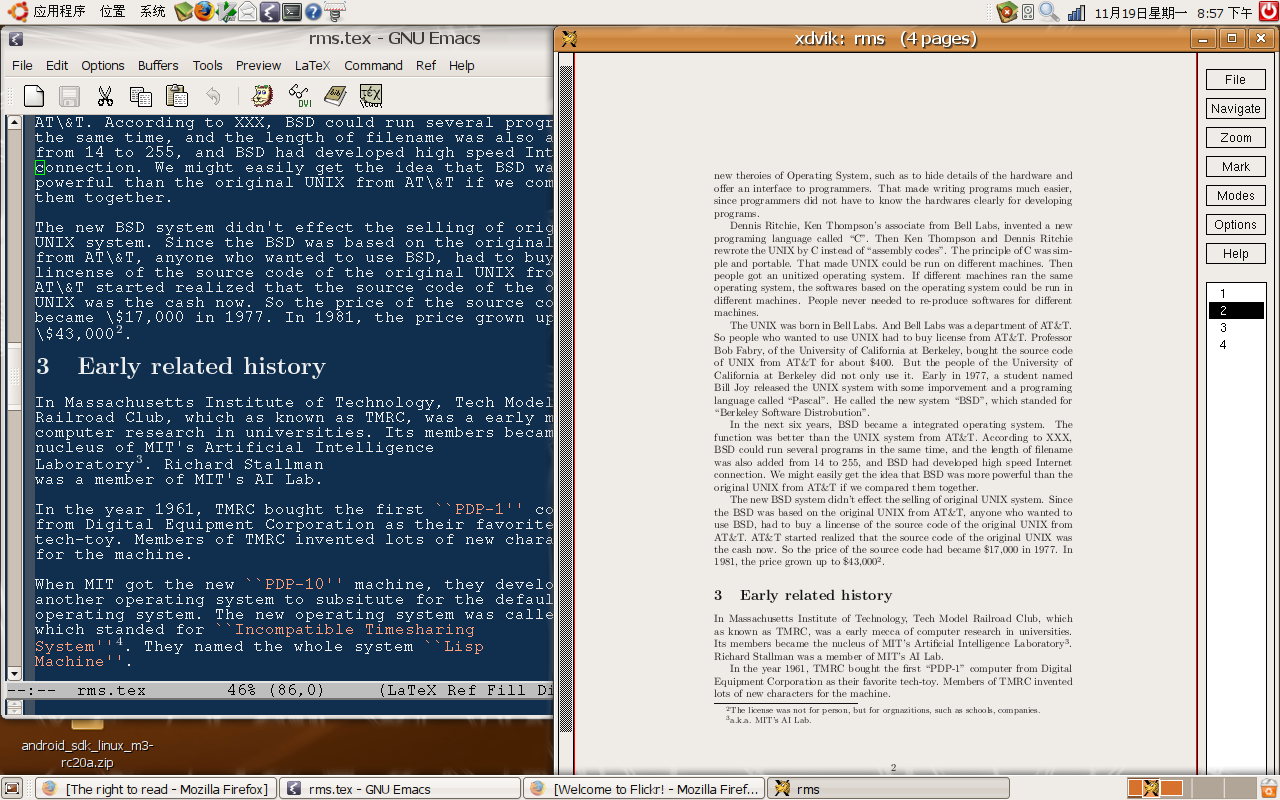Open the LaTeX menu in Emacs
The width and height of the screenshot is (1280, 800).
click(x=313, y=66)
